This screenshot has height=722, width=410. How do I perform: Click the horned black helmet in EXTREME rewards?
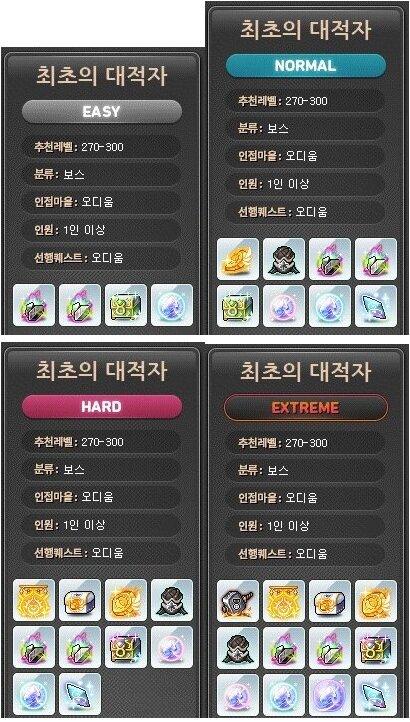click(x=238, y=601)
